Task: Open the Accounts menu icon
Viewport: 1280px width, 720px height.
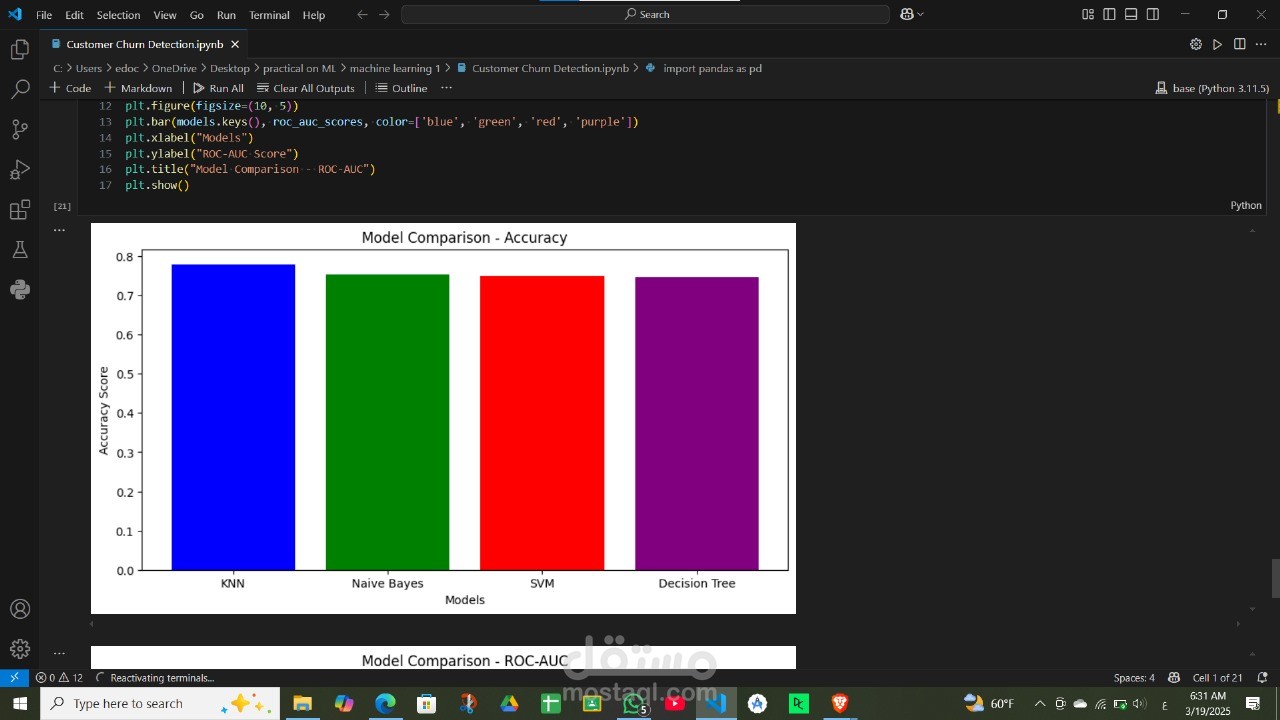Action: pyautogui.click(x=20, y=609)
